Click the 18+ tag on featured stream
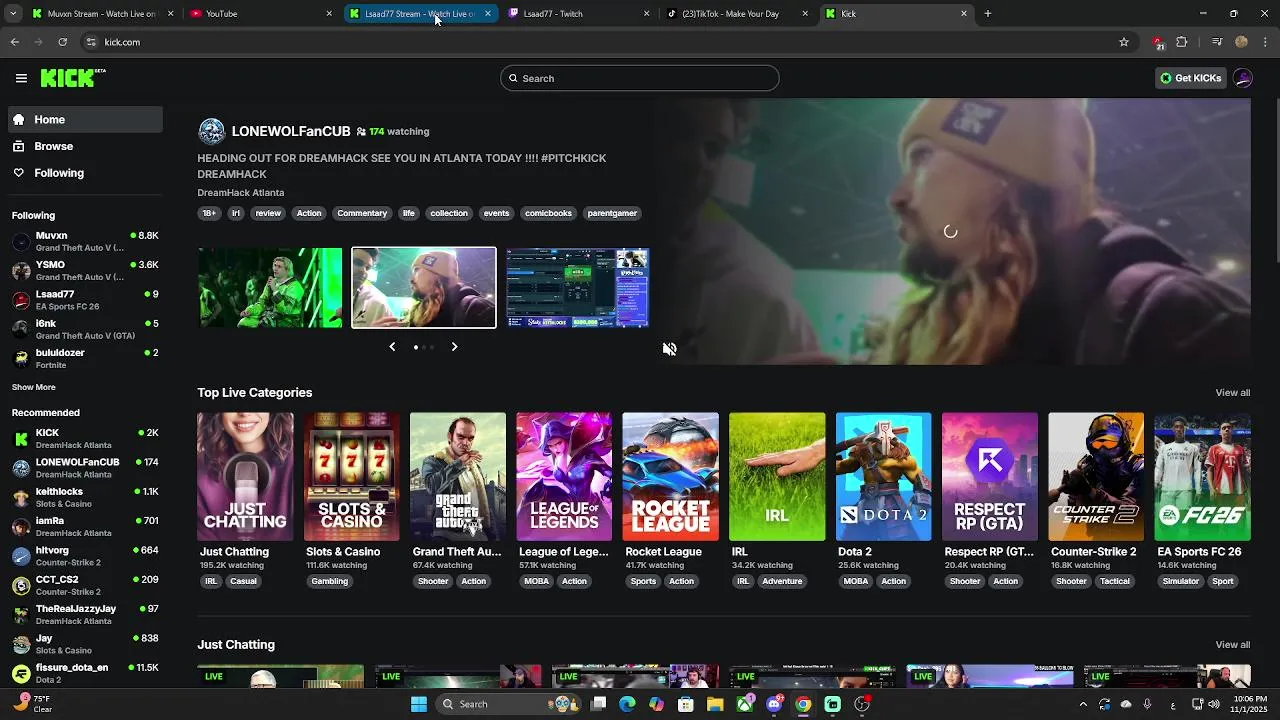1280x720 pixels. [209, 213]
